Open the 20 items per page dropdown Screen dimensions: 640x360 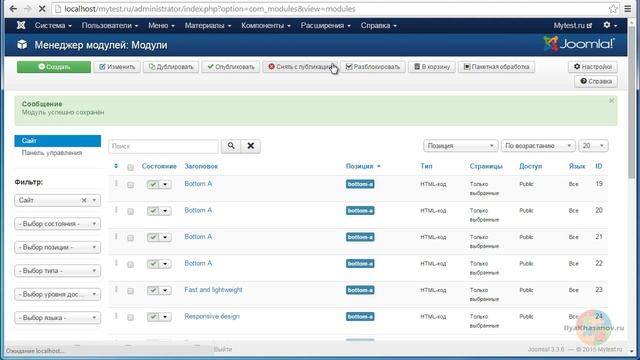pyautogui.click(x=593, y=146)
